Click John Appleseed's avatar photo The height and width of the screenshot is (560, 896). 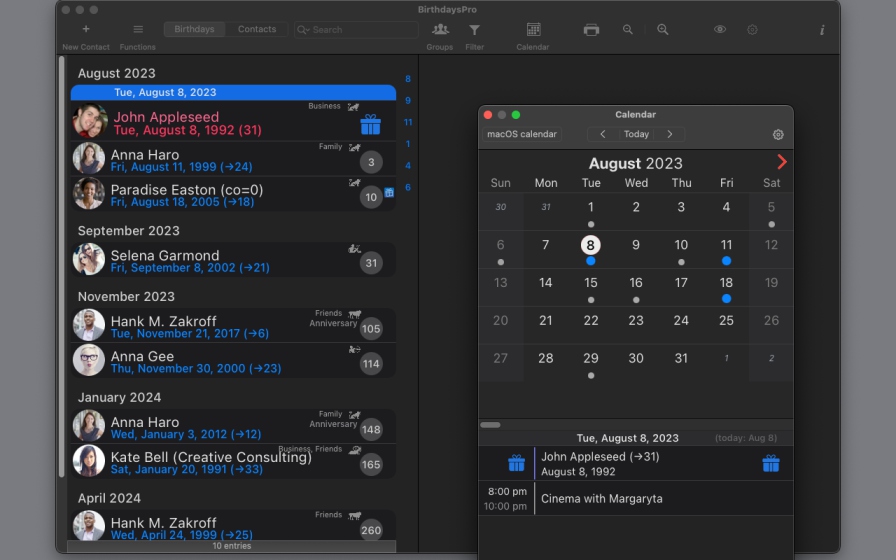[90, 121]
